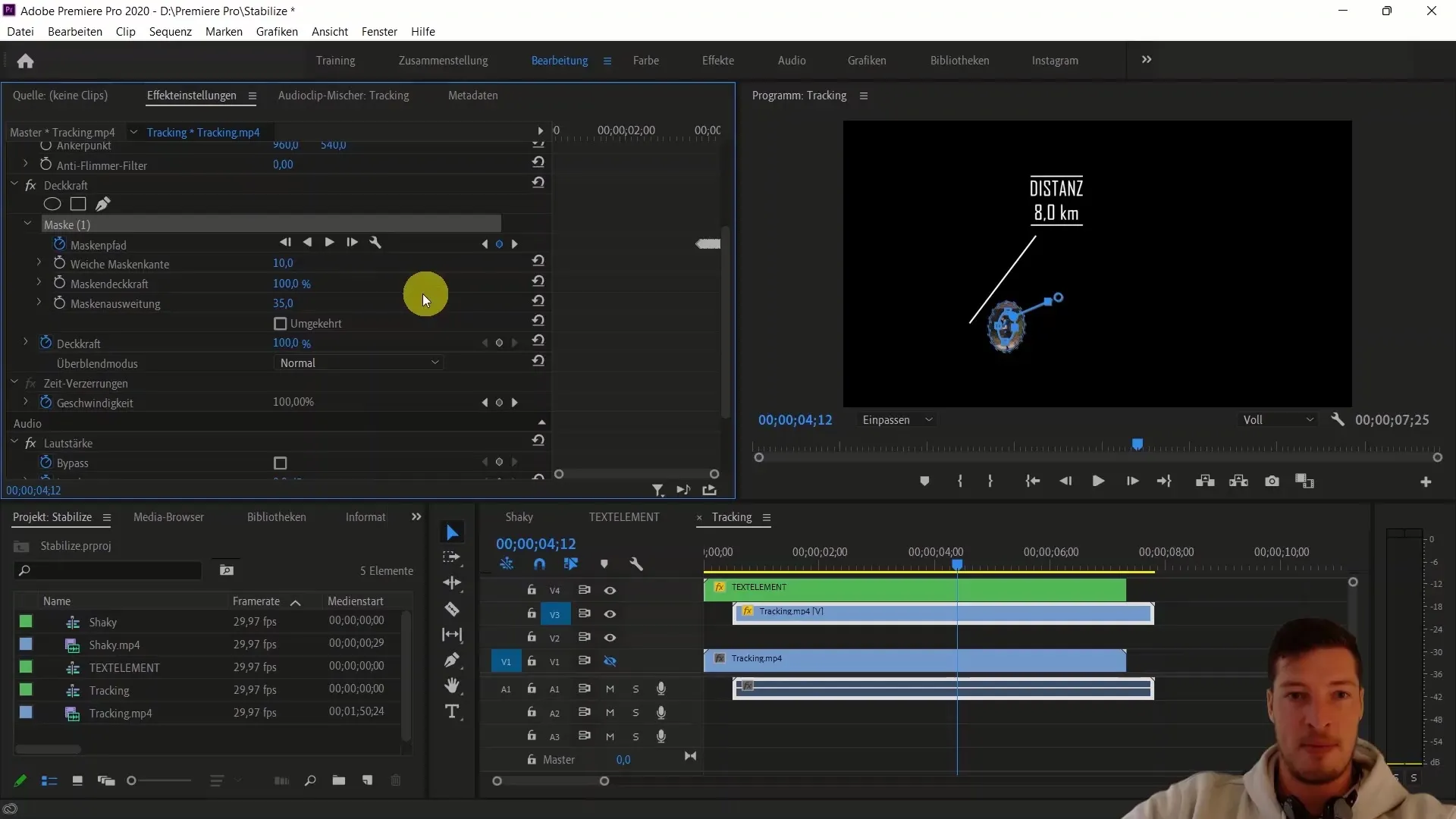This screenshot has height=819, width=1456.
Task: Toggle V3 track visibility eye icon
Action: click(610, 613)
